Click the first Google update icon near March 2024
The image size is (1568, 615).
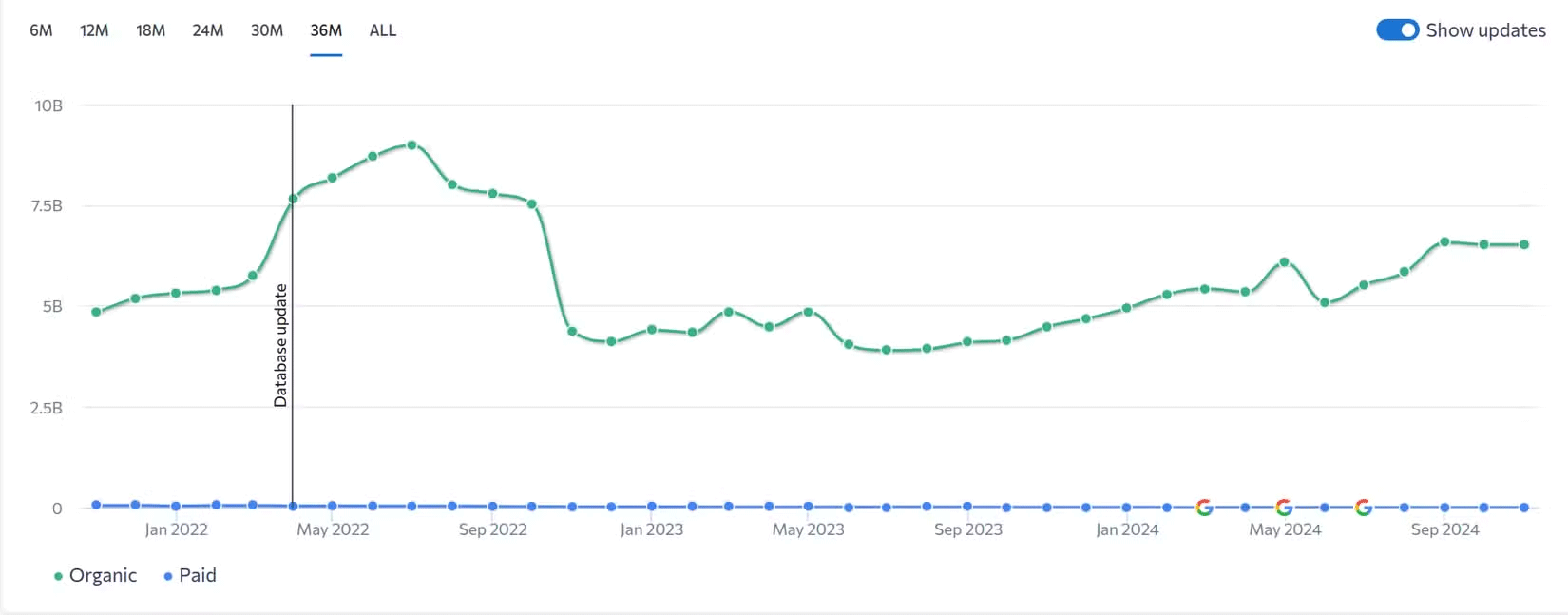pos(1204,508)
